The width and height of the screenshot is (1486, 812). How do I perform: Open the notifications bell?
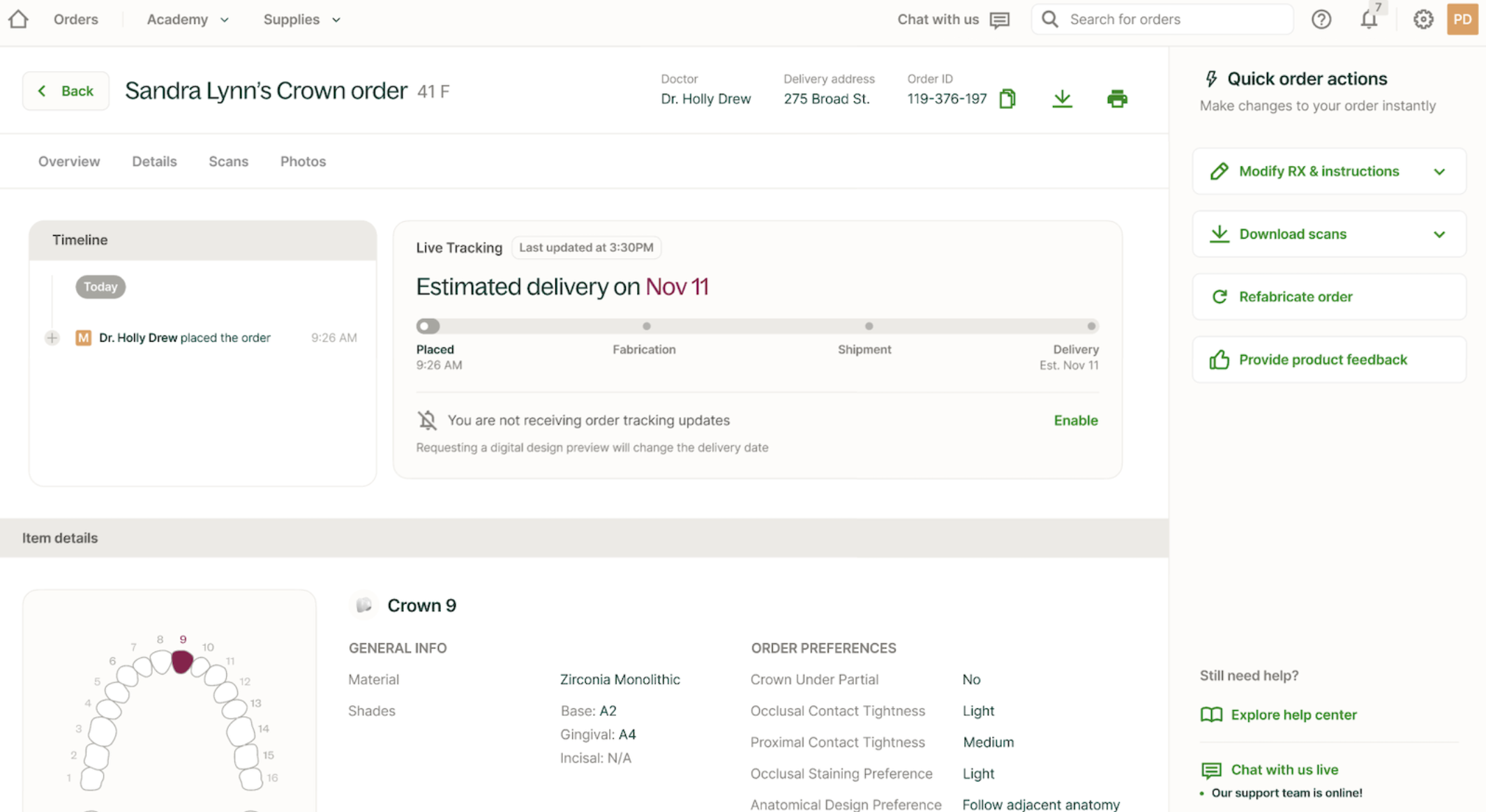(x=1369, y=20)
